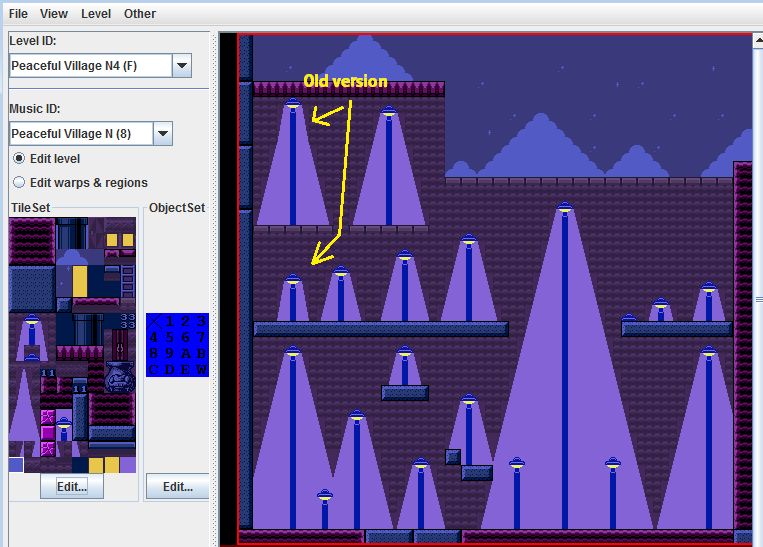Enable the Edit level radio option
The width and height of the screenshot is (763, 547).
20,158
